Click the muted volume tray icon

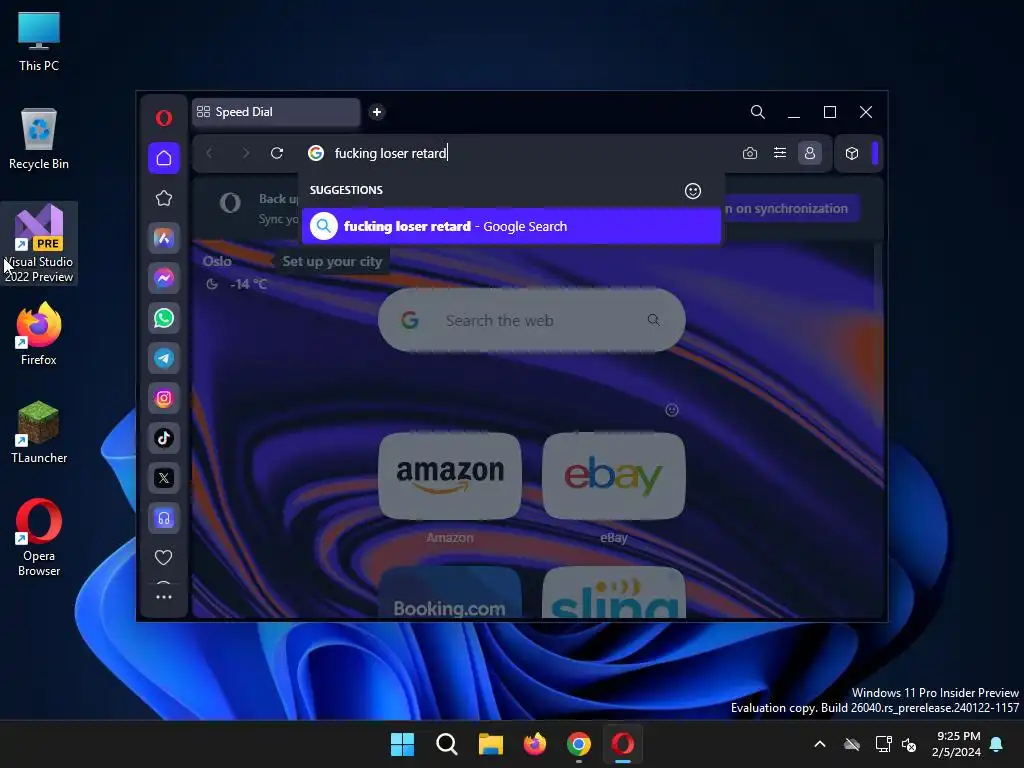click(x=908, y=744)
